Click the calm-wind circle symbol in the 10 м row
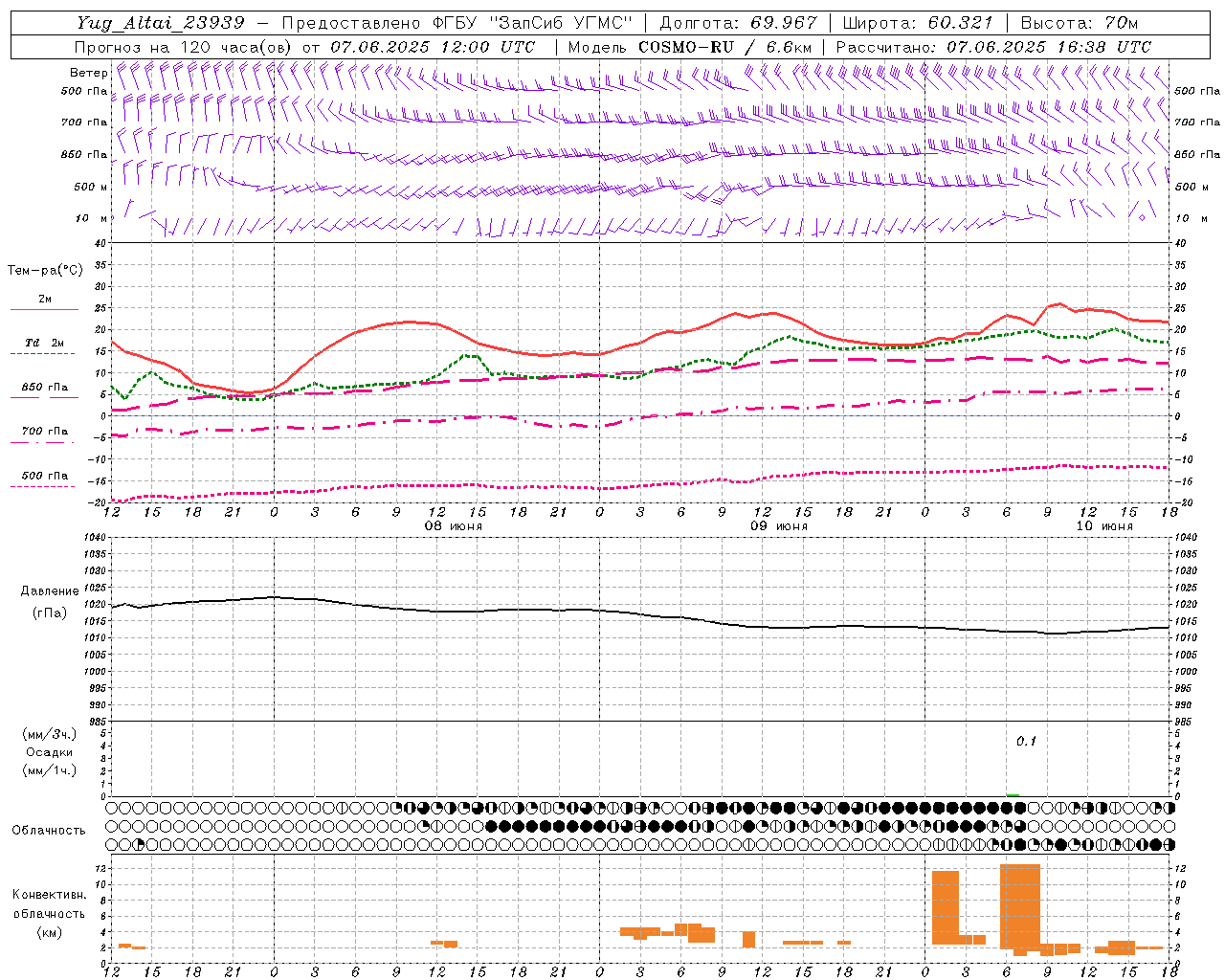The height and width of the screenshot is (980, 1225). pyautogui.click(x=1142, y=217)
